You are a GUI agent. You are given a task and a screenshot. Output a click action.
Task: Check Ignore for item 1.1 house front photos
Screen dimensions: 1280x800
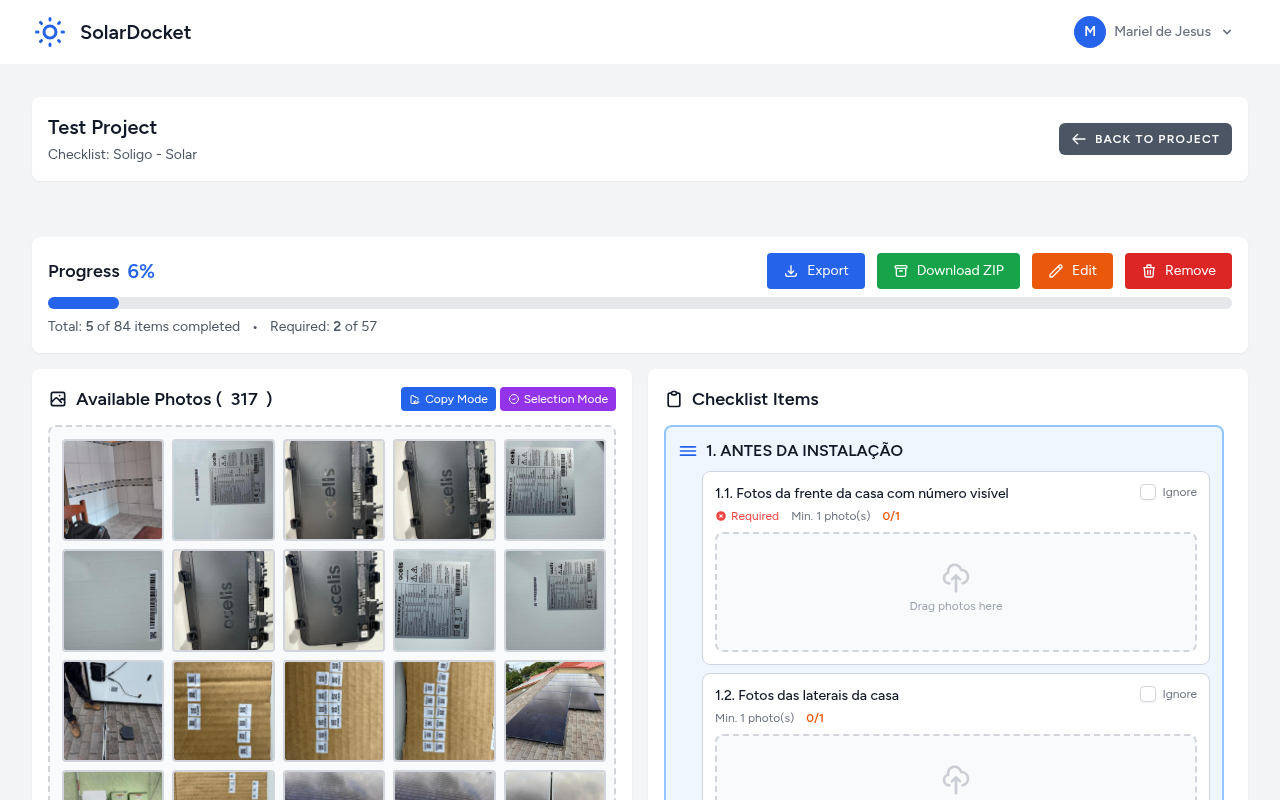click(1148, 492)
